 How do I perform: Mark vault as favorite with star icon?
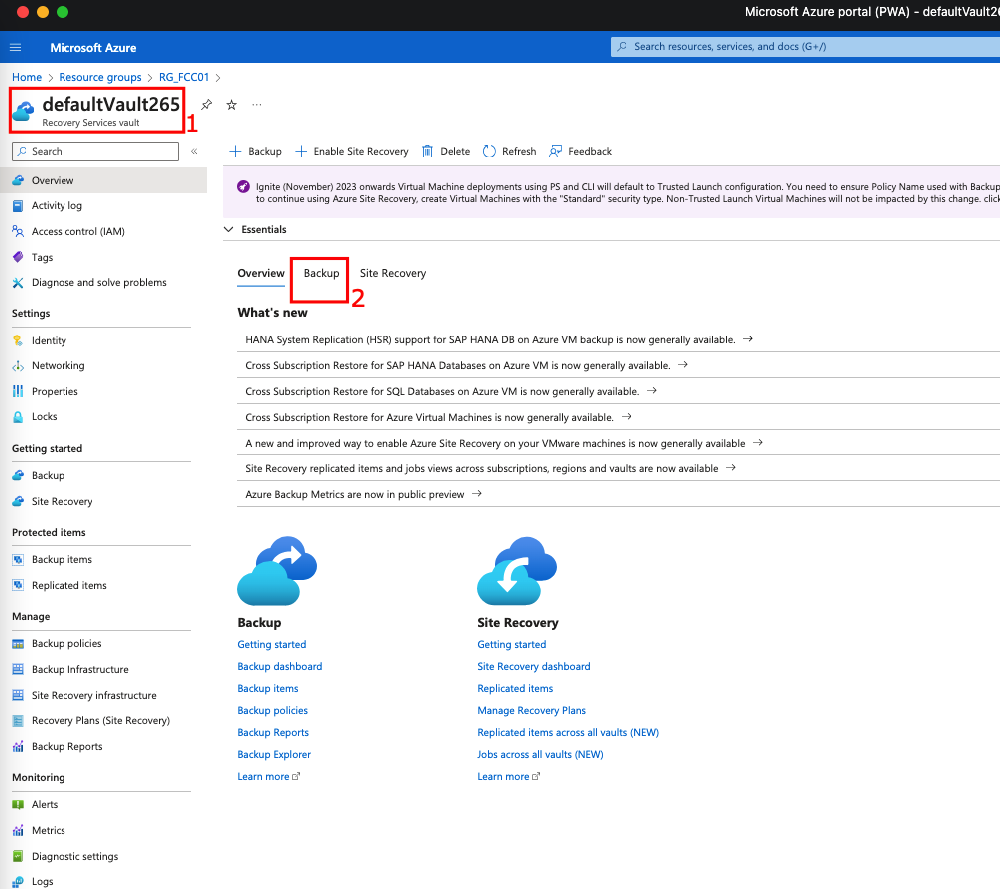click(x=231, y=105)
